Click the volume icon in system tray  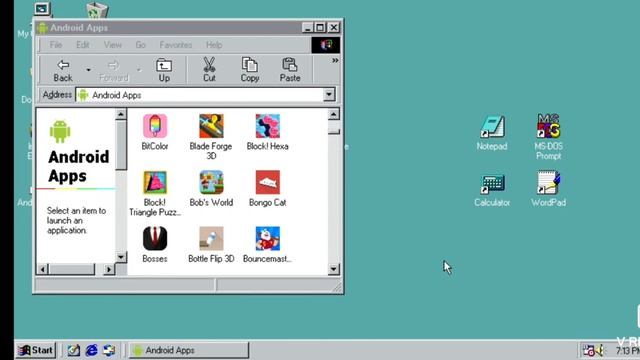tap(600, 350)
